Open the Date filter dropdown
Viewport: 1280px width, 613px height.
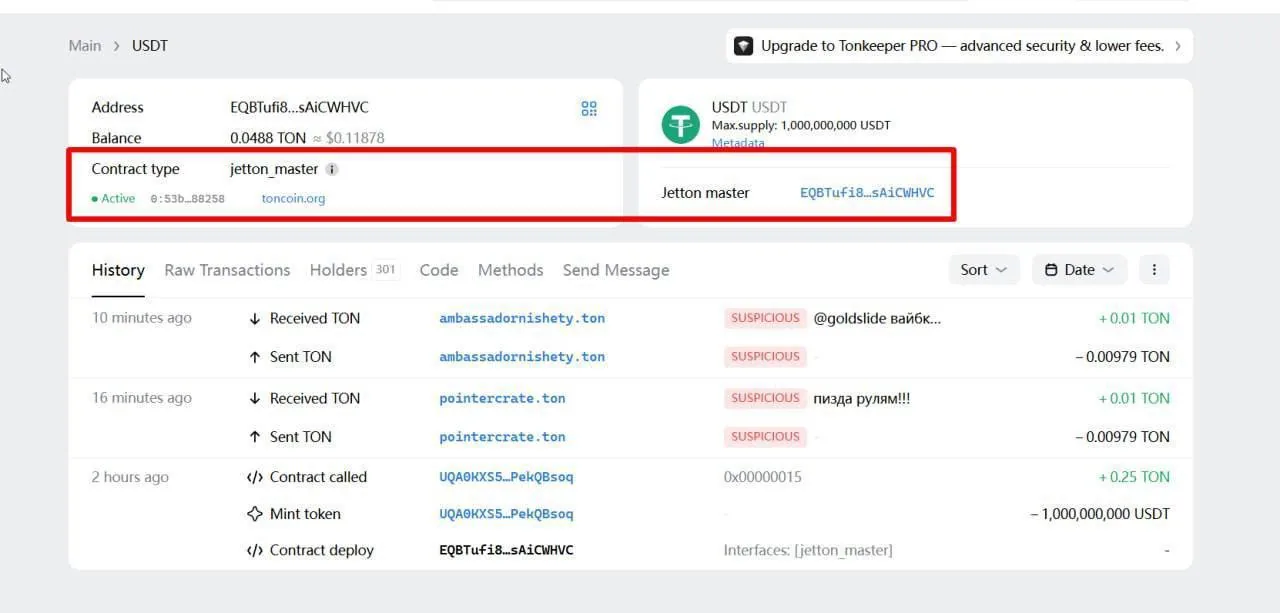(x=1079, y=270)
